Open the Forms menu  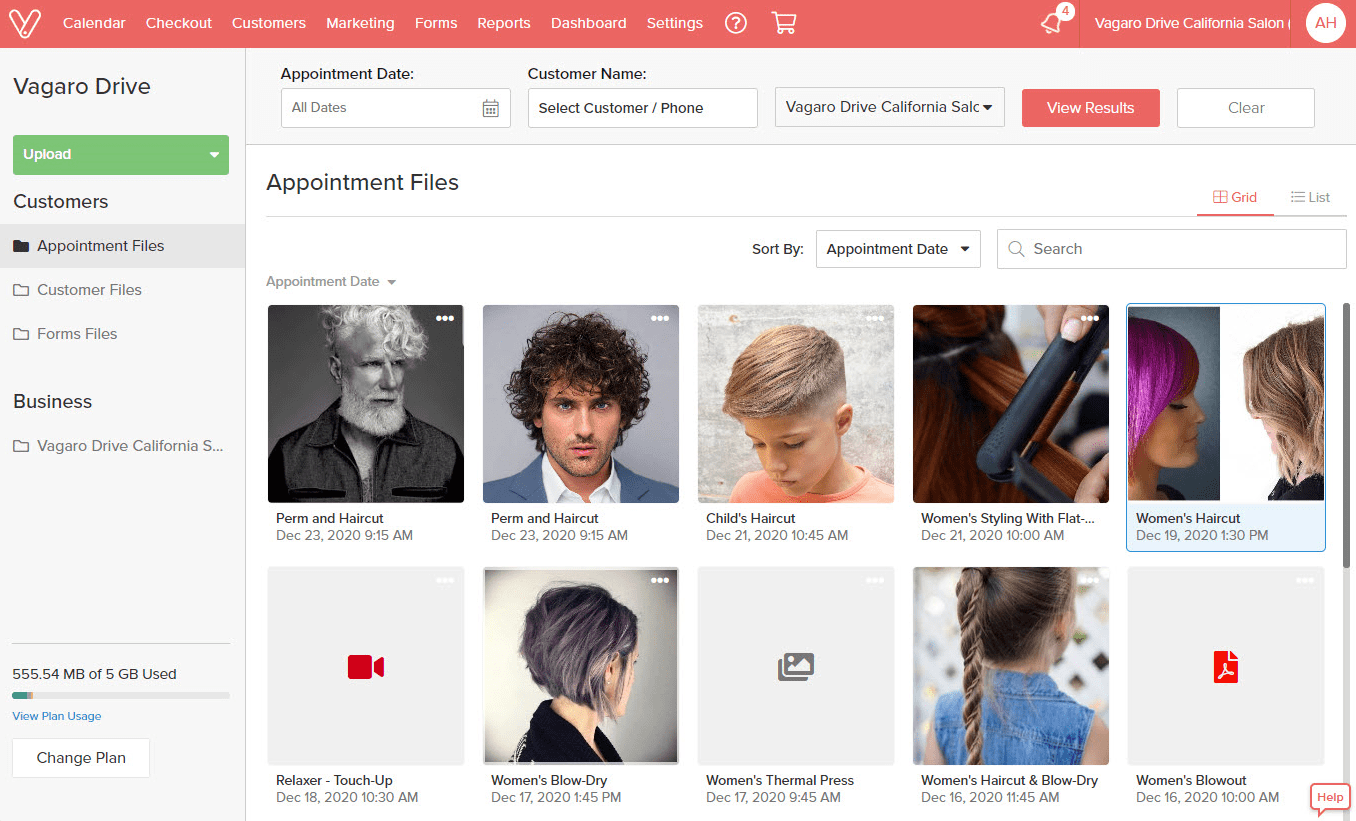tap(436, 23)
